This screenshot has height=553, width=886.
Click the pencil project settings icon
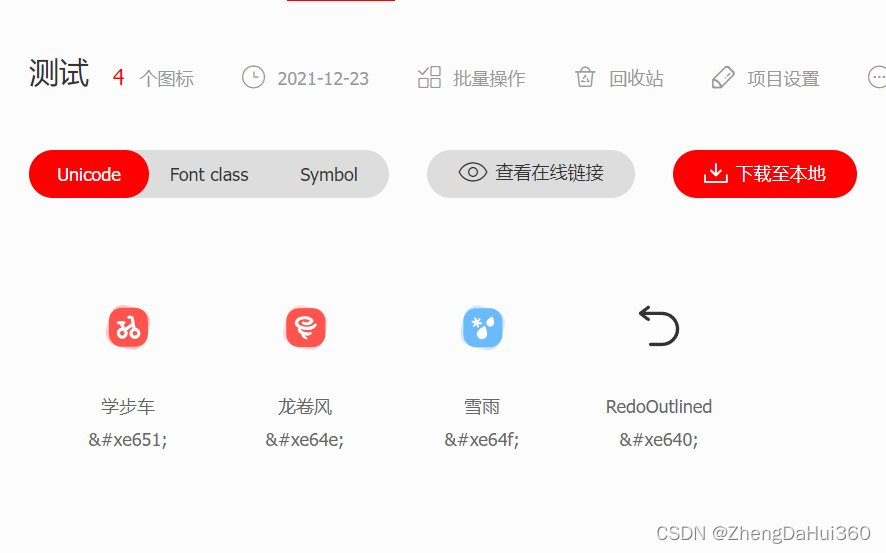coord(723,77)
